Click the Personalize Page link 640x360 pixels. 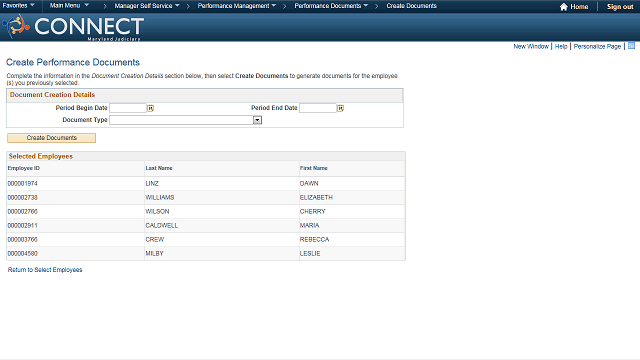point(597,47)
